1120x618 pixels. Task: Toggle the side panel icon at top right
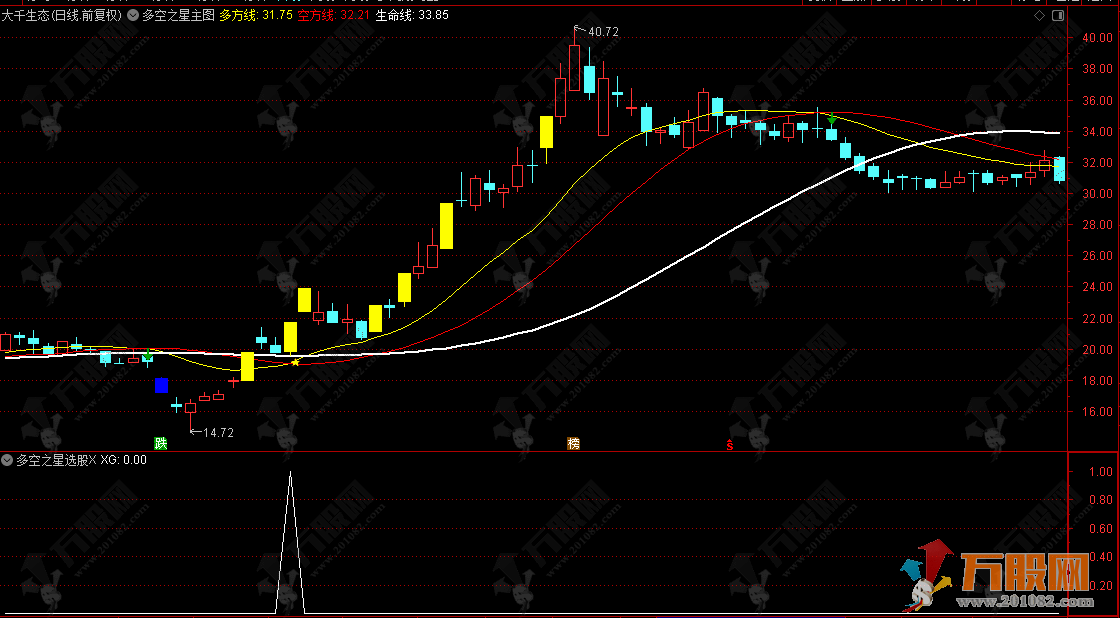pos(1058,15)
